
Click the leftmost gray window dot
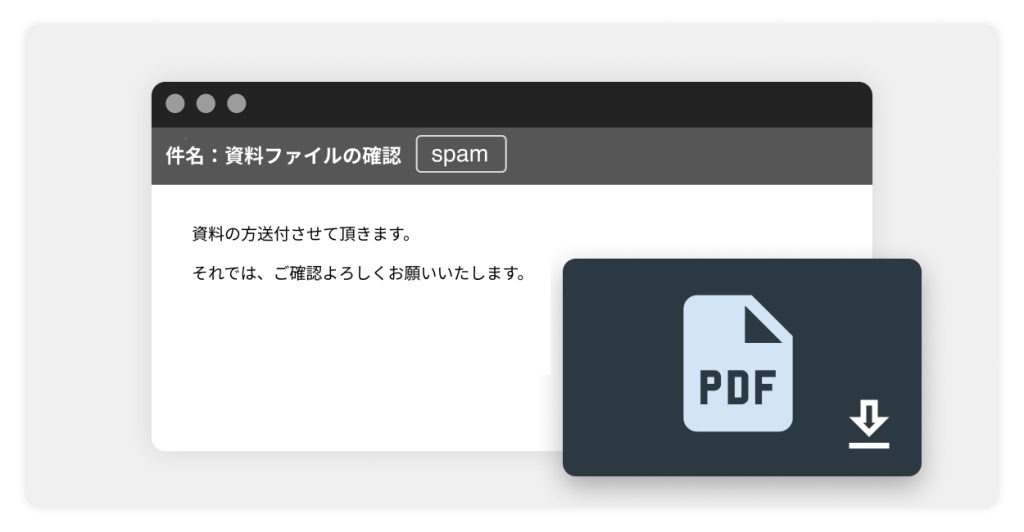click(x=175, y=103)
